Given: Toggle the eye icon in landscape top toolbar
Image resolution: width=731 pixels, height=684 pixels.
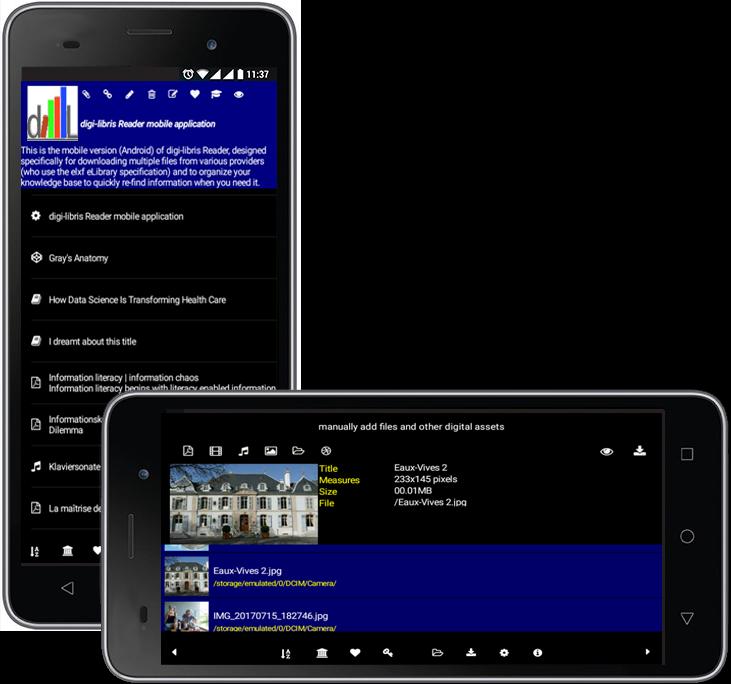Looking at the screenshot, I should (x=607, y=451).
